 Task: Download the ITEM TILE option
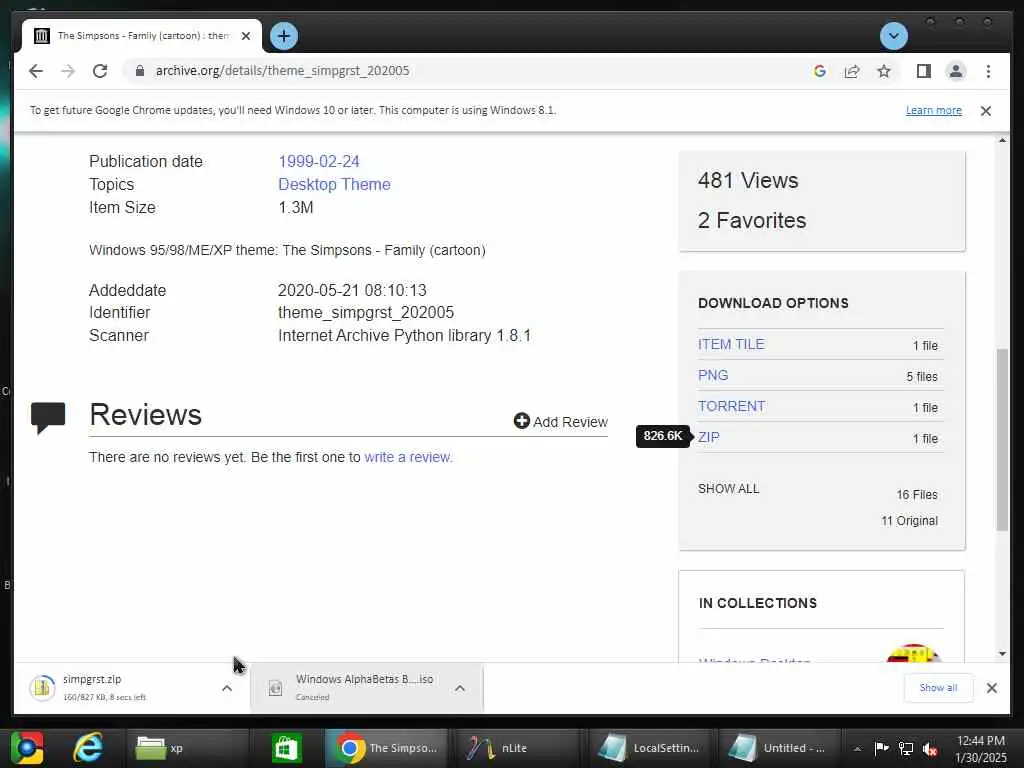point(731,344)
